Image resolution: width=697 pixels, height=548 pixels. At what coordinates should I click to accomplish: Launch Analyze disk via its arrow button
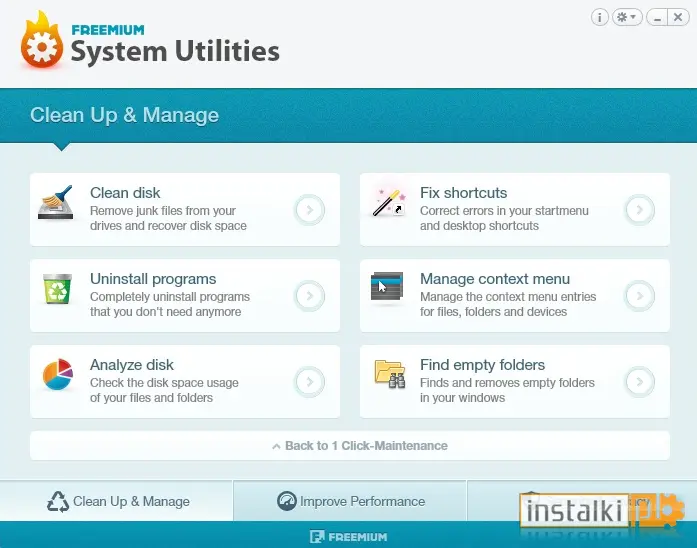pos(309,381)
